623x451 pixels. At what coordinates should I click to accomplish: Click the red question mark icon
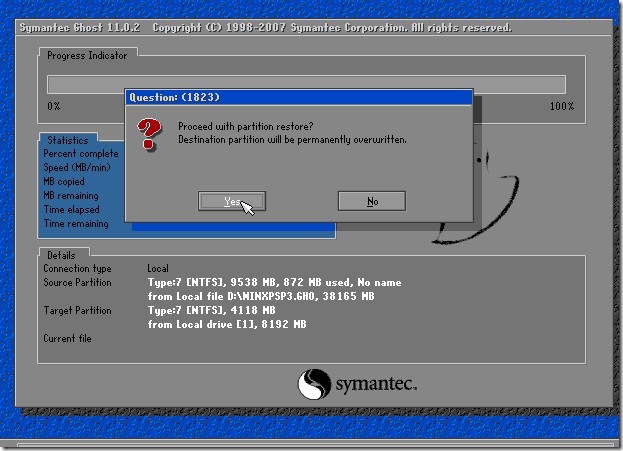click(x=149, y=134)
